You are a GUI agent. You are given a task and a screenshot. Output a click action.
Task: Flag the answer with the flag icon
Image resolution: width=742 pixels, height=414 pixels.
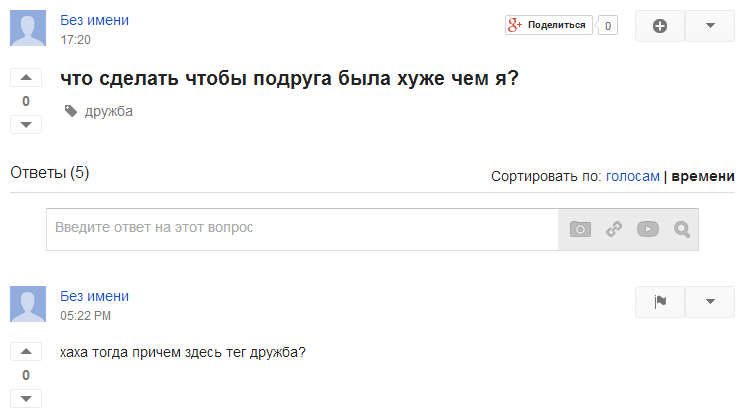click(660, 301)
